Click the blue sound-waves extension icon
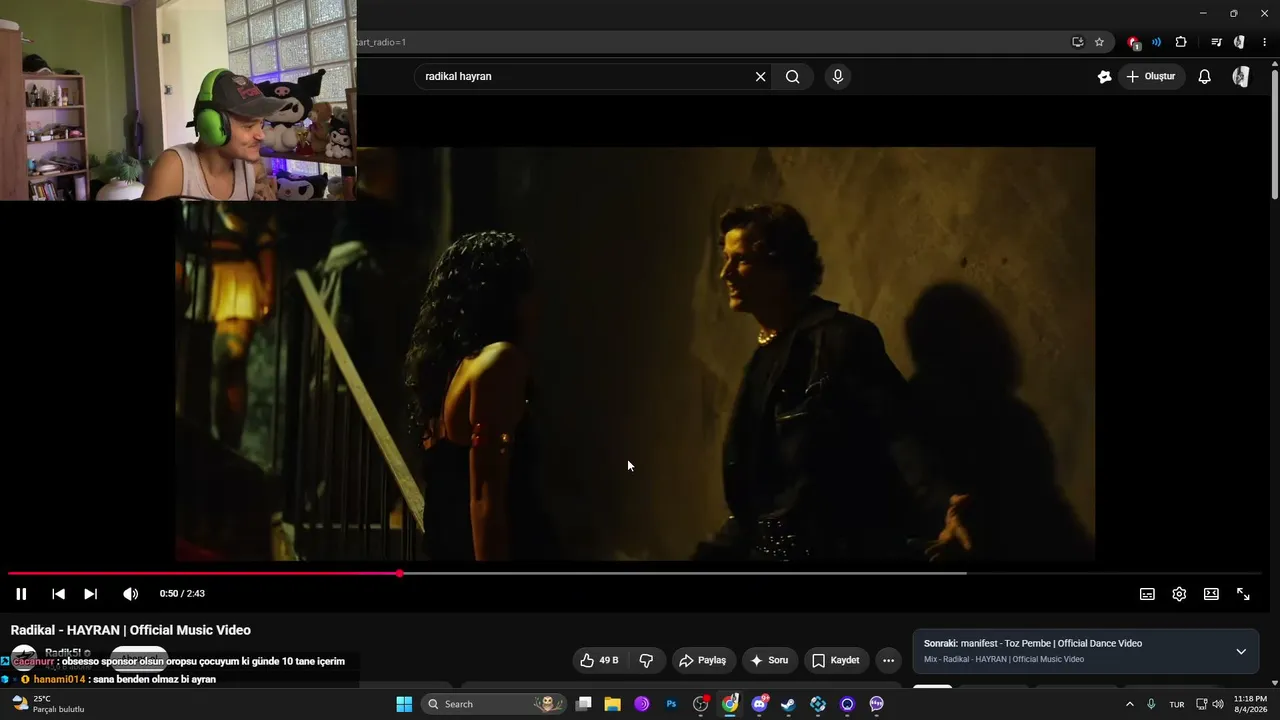 click(1157, 42)
